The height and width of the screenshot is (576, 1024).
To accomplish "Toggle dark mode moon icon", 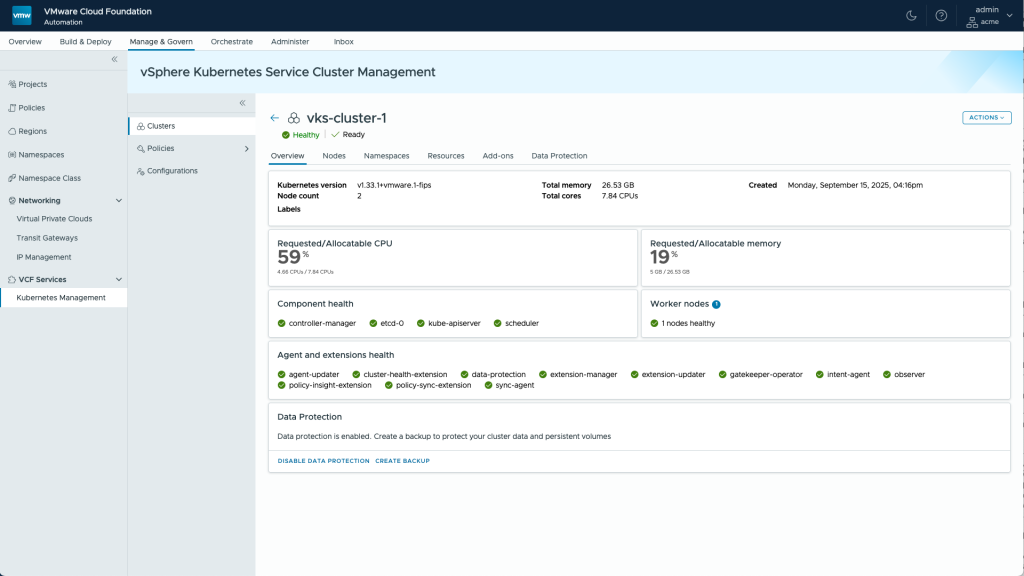I will point(911,16).
